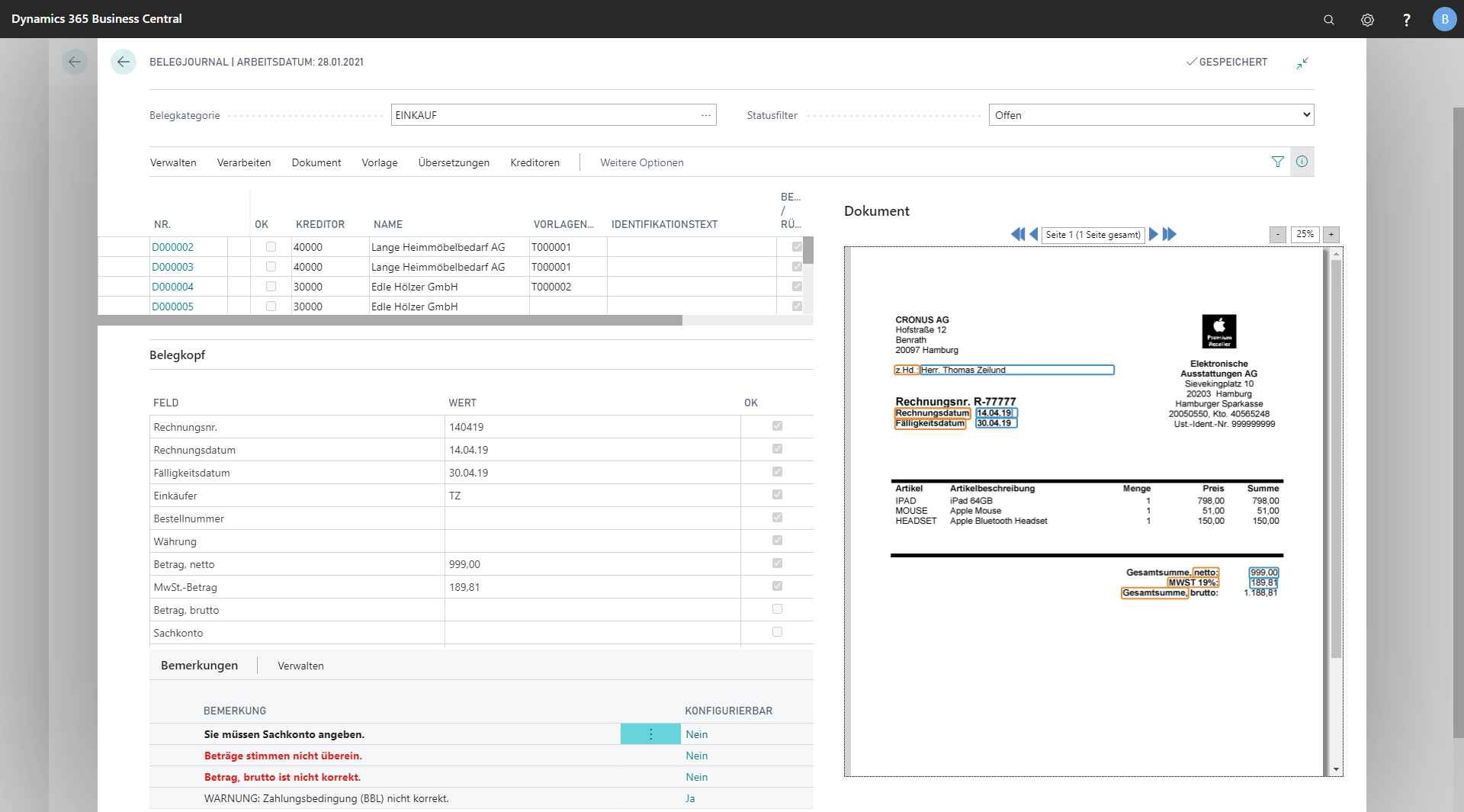The image size is (1464, 812).
Task: Select the 14.04.19 date box in document
Action: click(x=997, y=413)
